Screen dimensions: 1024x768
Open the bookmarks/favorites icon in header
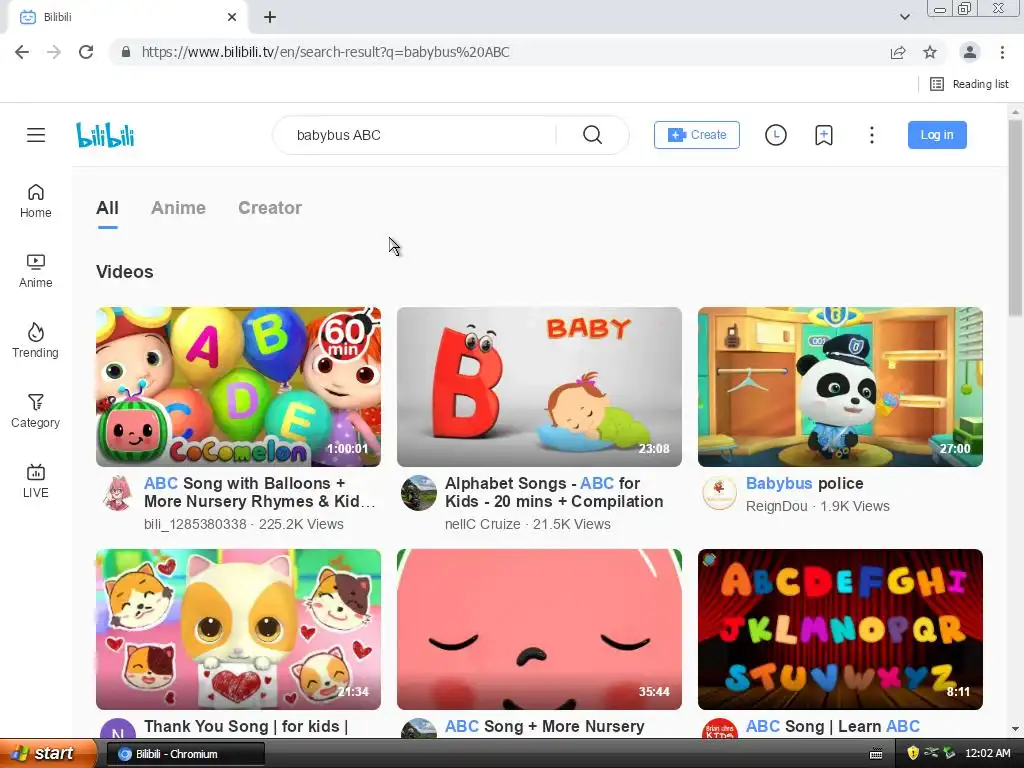point(824,135)
